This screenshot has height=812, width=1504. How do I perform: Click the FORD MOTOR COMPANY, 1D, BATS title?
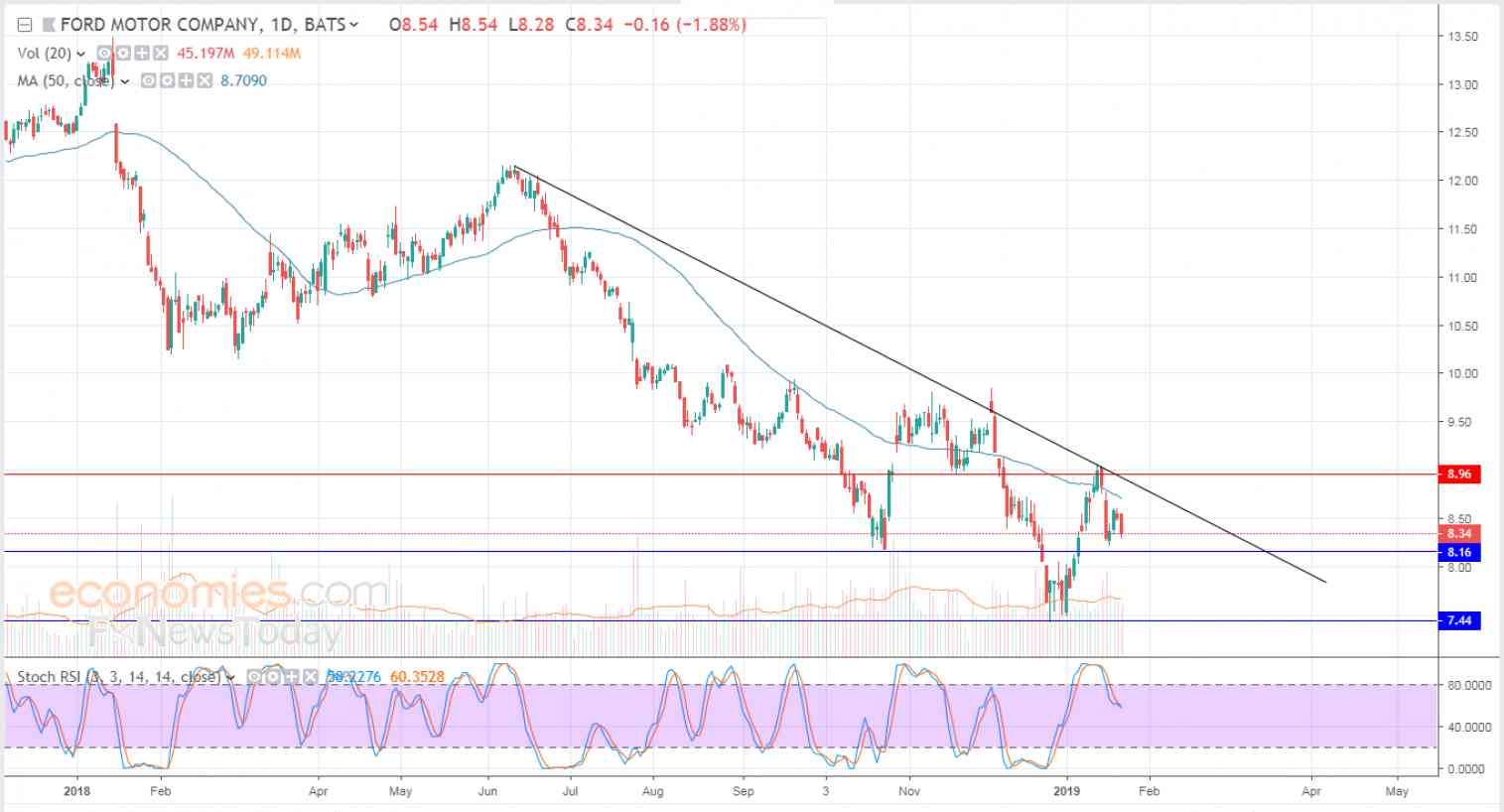[203, 25]
